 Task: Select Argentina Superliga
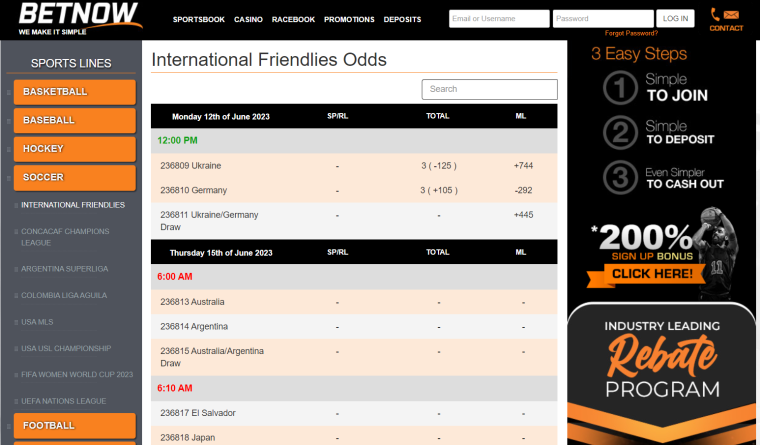click(x=64, y=269)
